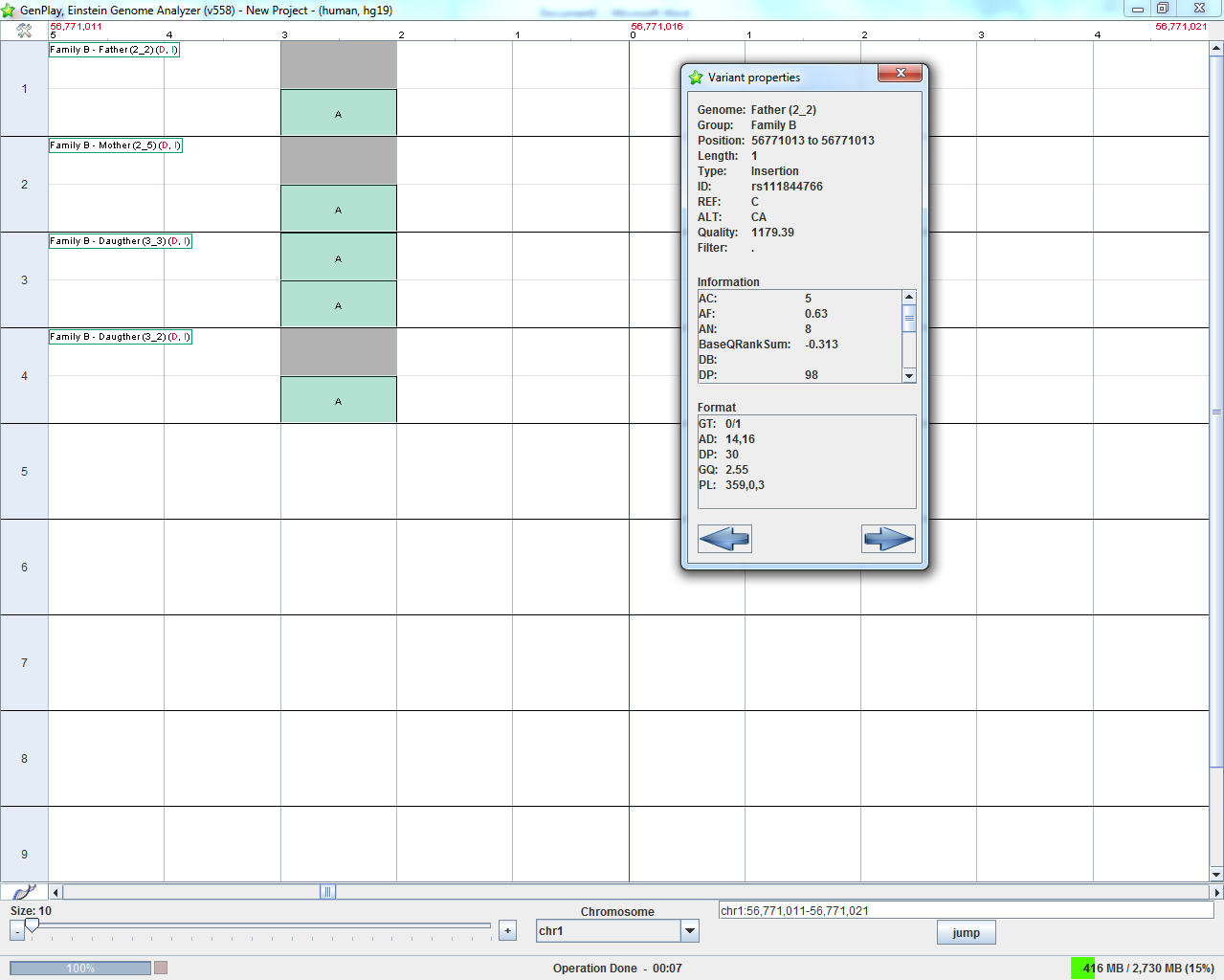Click the horizontal scrollbar left arrow
Screen dimensions: 1224x980
[56, 892]
